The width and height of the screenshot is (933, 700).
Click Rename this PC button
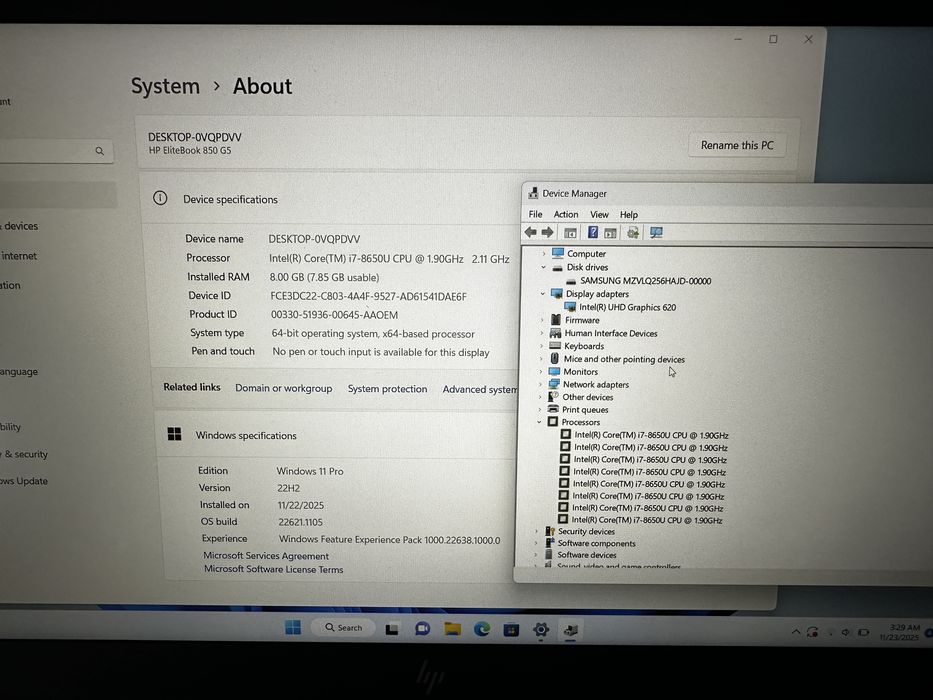[737, 145]
